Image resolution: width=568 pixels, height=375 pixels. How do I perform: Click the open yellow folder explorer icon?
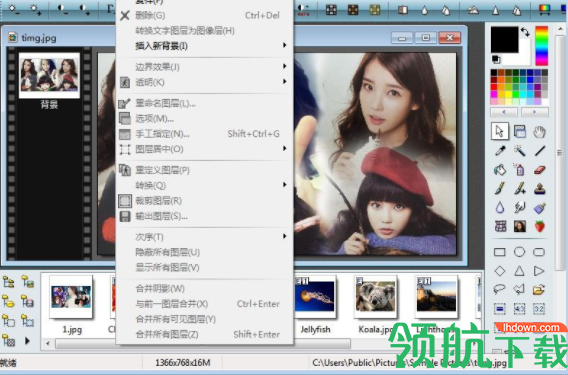pyautogui.click(x=8, y=301)
